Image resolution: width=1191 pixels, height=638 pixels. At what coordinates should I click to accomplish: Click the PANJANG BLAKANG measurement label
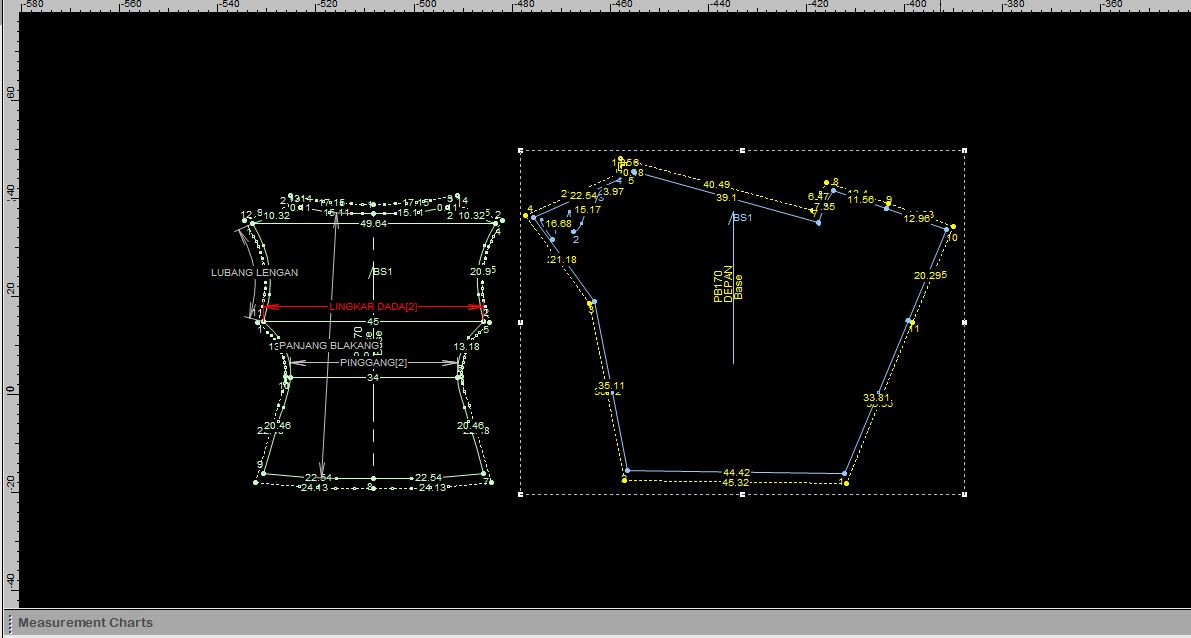(330, 345)
